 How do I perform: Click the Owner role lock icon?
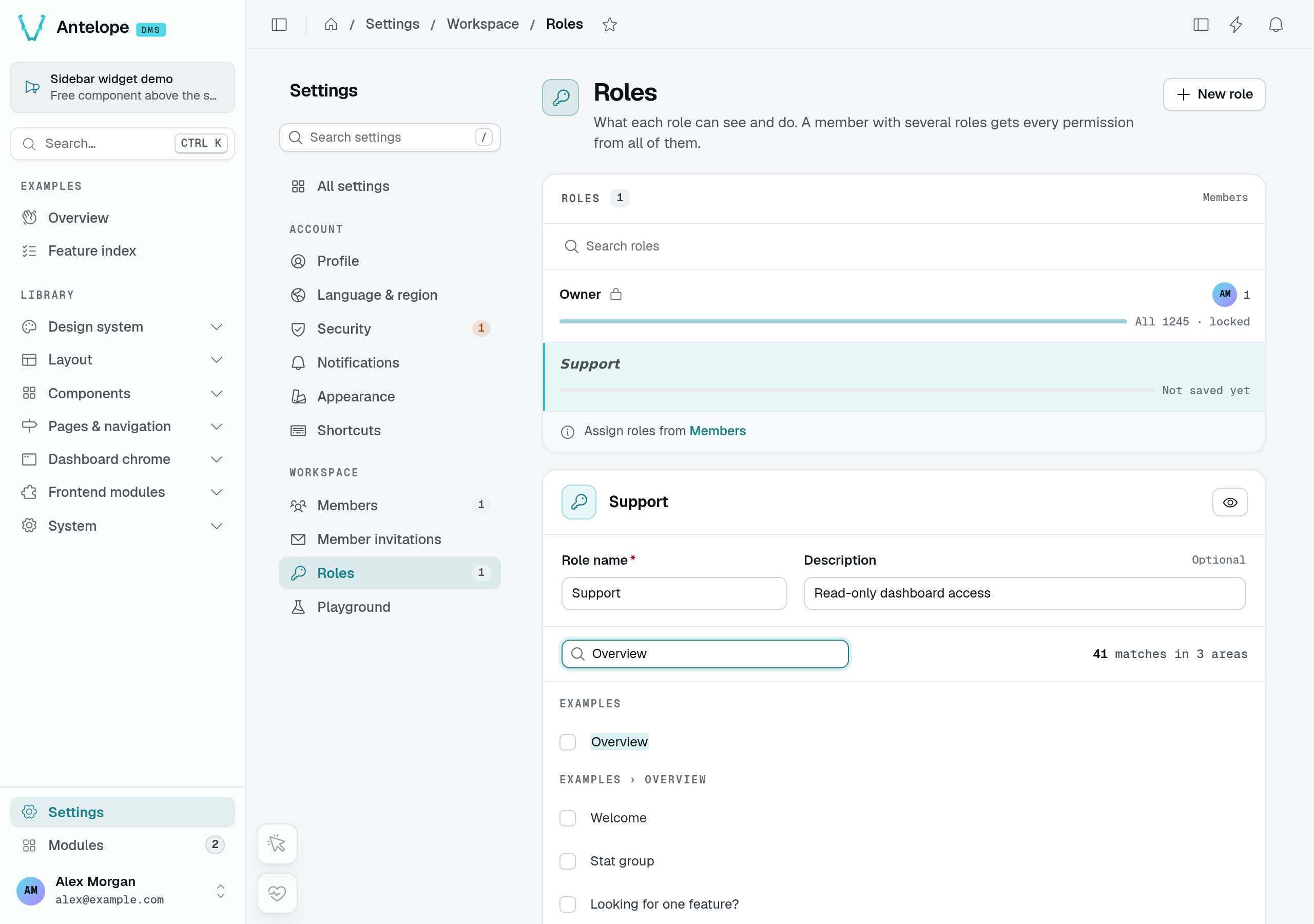616,294
